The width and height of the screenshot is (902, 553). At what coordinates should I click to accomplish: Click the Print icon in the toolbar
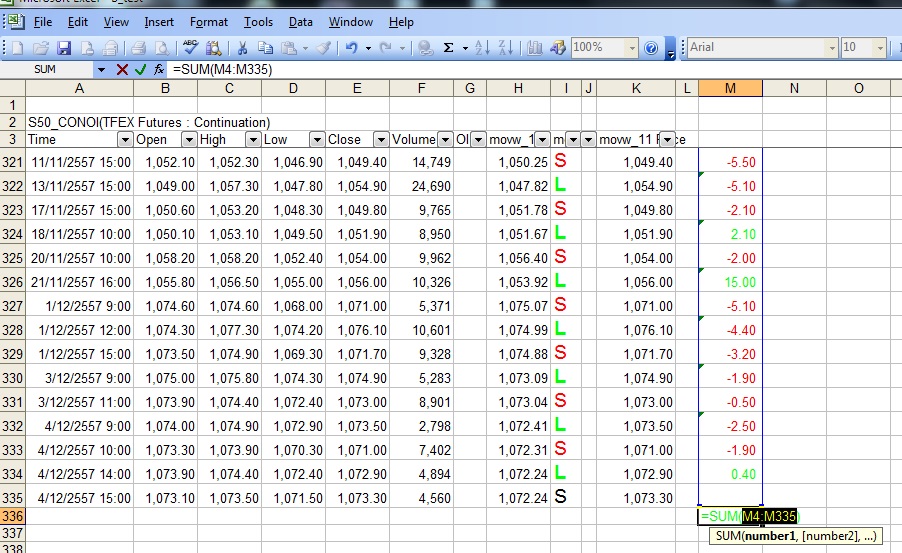click(x=138, y=48)
